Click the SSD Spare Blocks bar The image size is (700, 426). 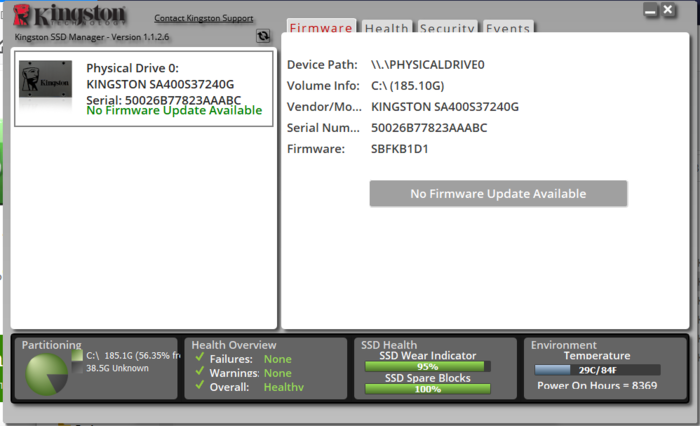tap(428, 388)
